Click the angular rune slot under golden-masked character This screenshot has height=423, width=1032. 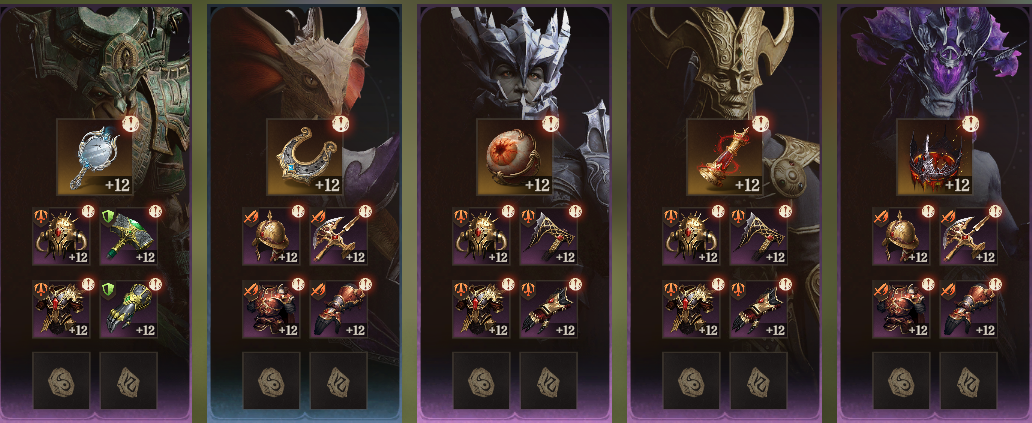click(758, 381)
